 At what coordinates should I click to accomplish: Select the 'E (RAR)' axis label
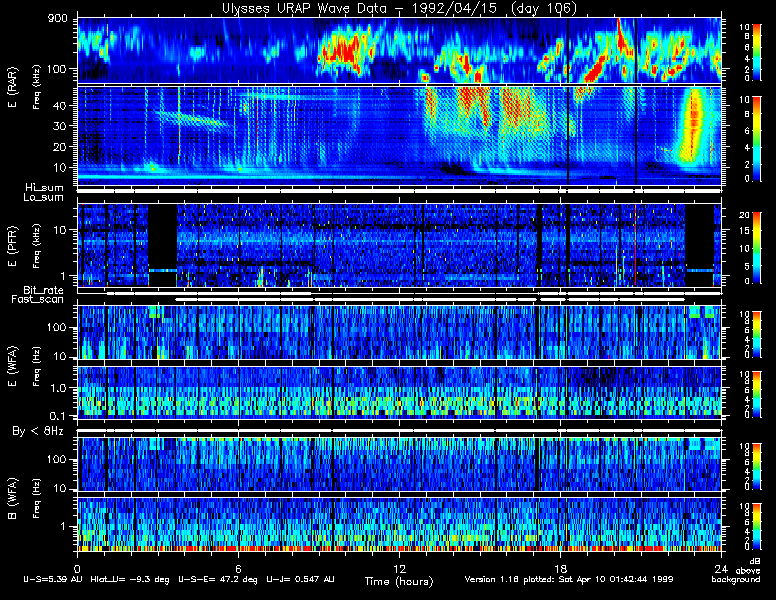point(12,88)
